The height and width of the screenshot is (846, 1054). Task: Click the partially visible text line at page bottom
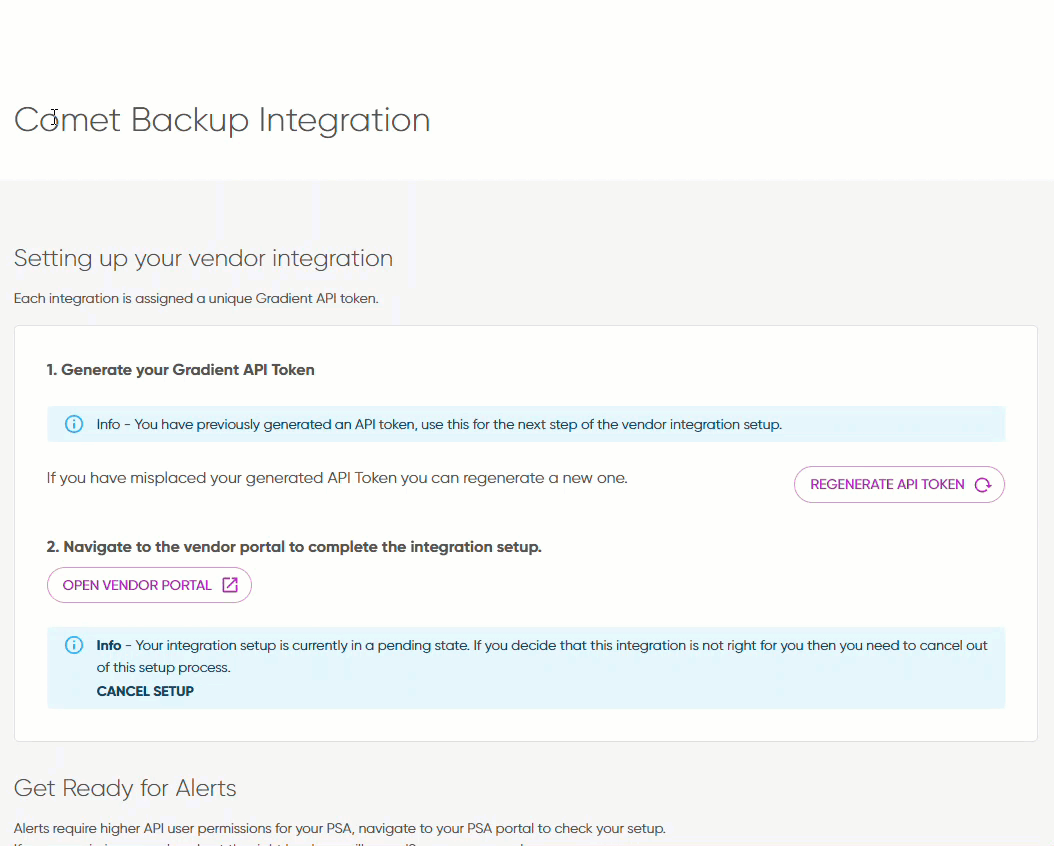click(x=270, y=843)
